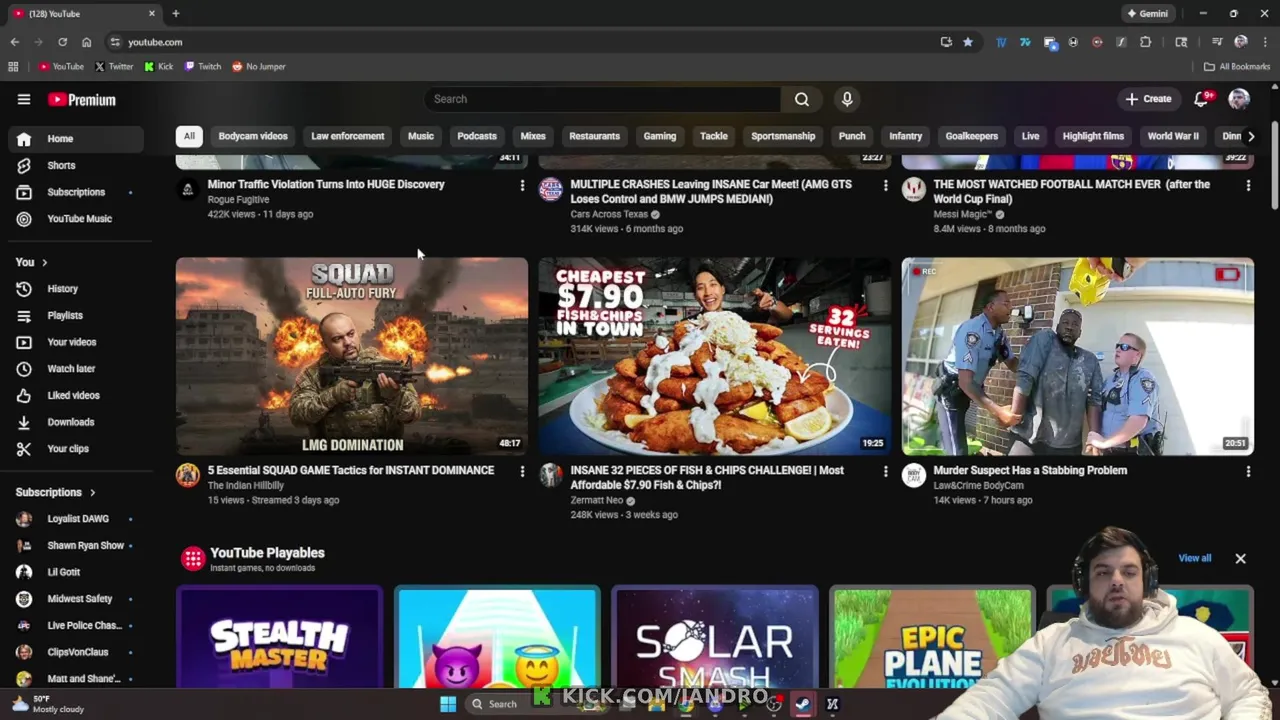Open YouTube Music in the sidebar

click(76, 219)
